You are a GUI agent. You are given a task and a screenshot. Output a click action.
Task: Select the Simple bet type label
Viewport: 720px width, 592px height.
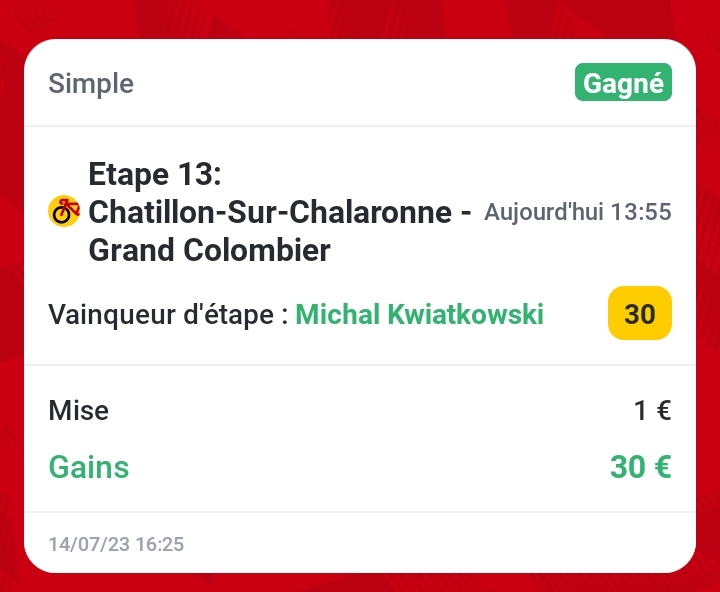(91, 84)
